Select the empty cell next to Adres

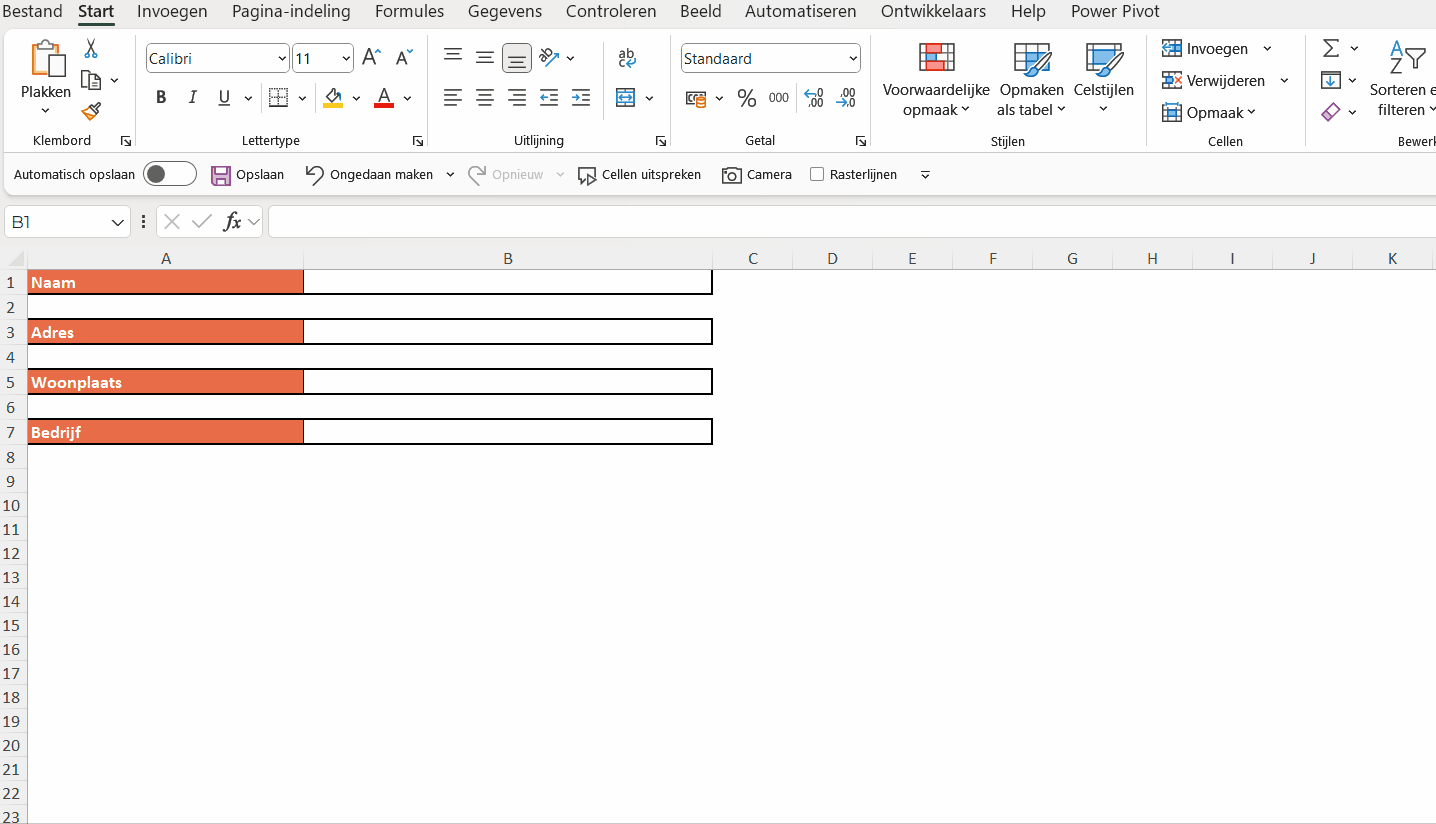pyautogui.click(x=507, y=332)
